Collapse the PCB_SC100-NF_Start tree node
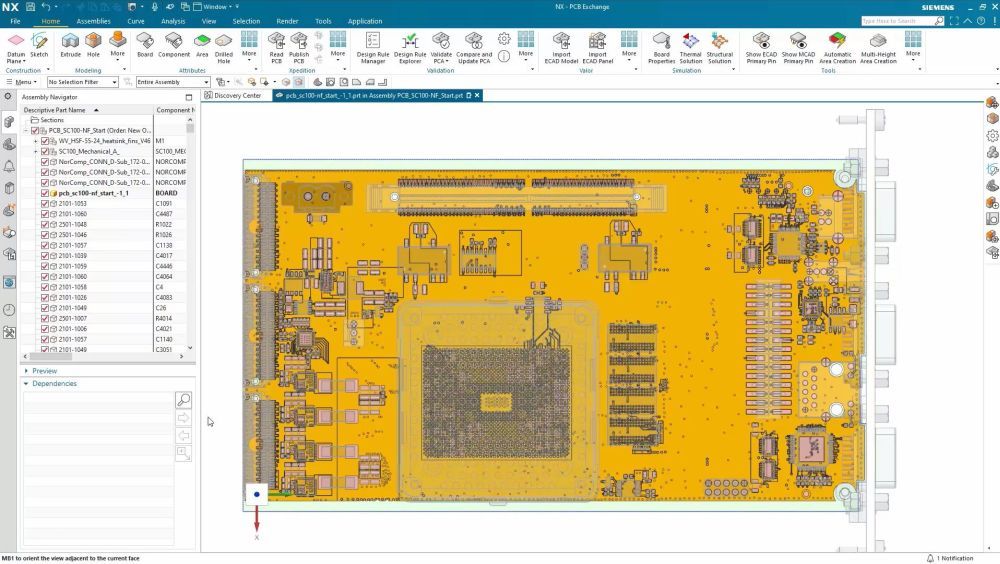This screenshot has width=1000, height=564. click(x=26, y=130)
